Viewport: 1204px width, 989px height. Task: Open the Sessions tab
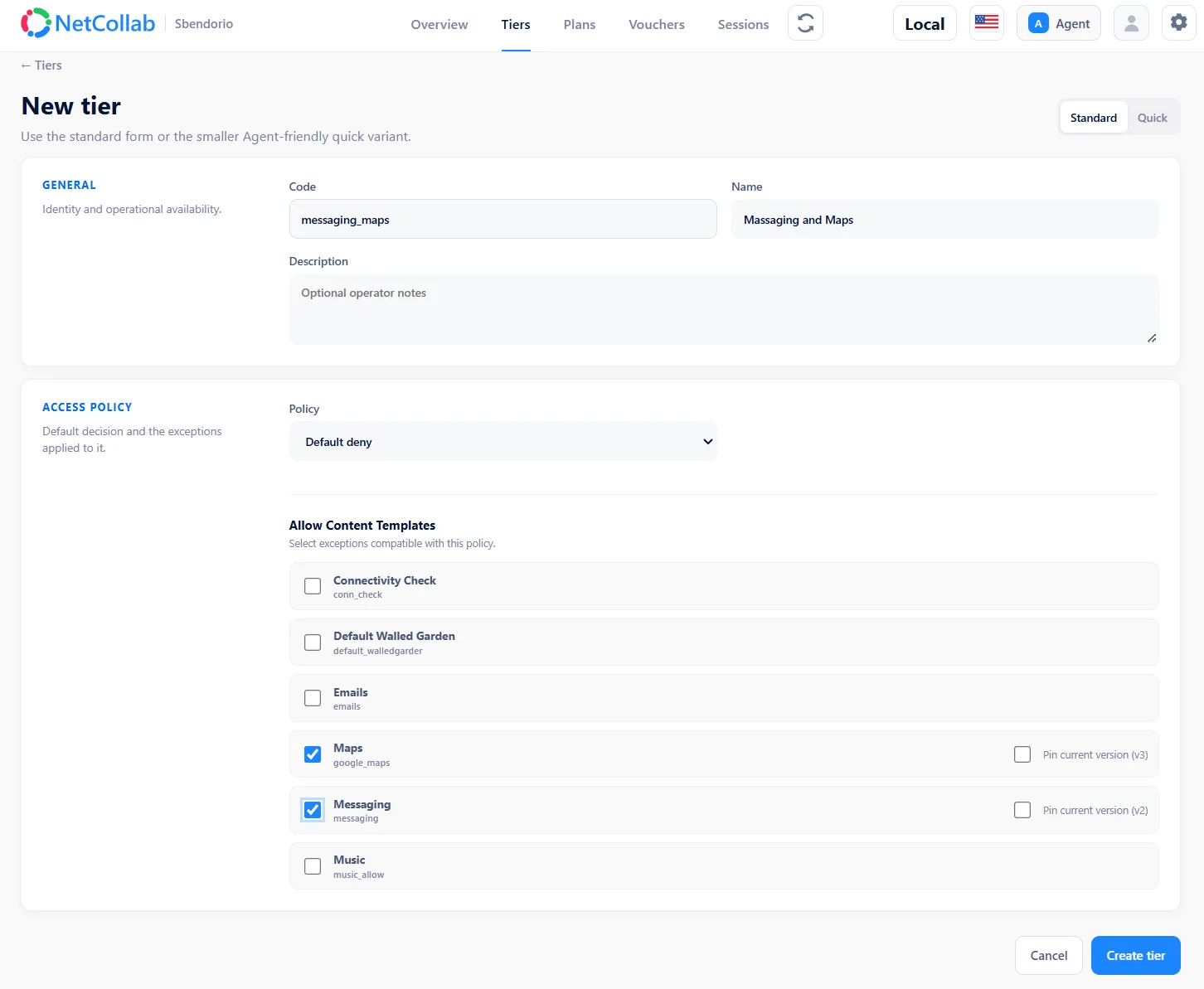click(744, 25)
